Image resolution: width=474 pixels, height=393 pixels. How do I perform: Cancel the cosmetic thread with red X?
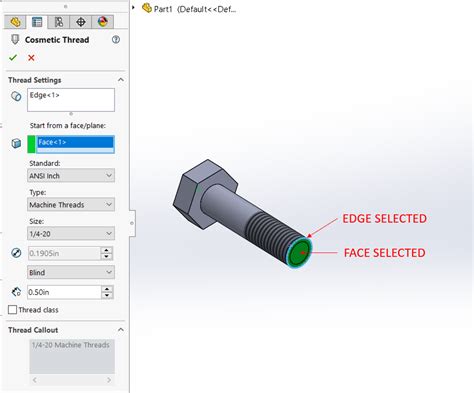[31, 58]
